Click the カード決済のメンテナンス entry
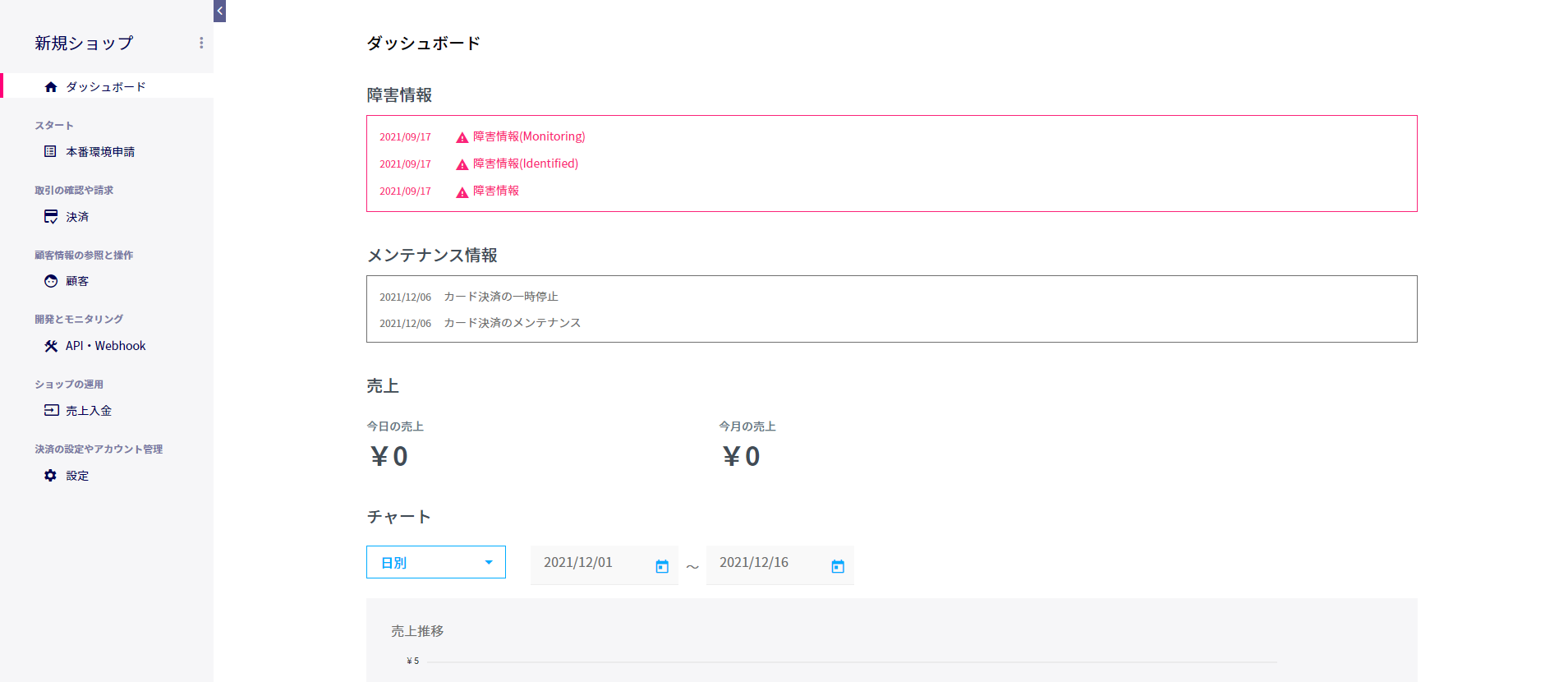This screenshot has width=1568, height=682. 511,322
